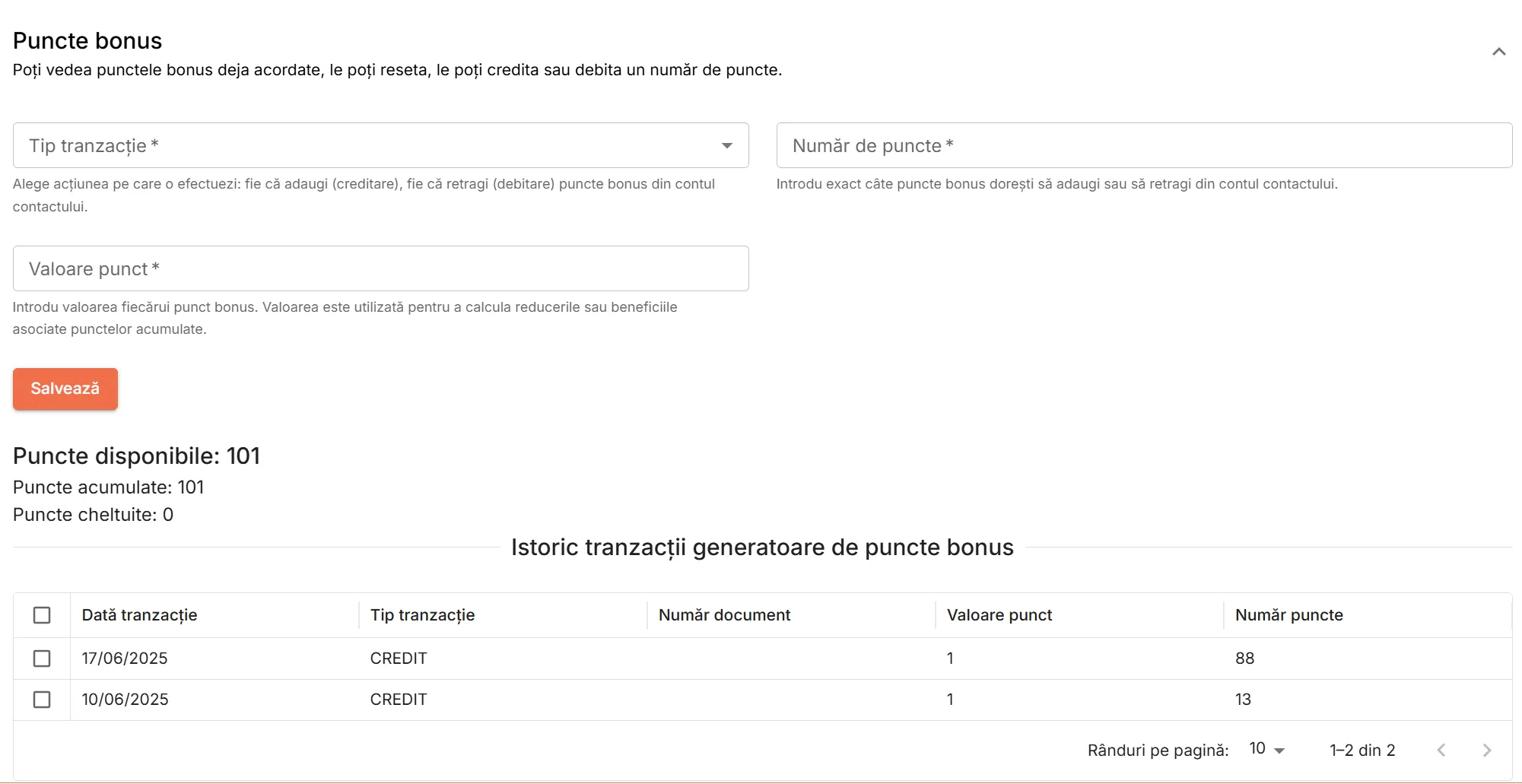This screenshot has height=784, width=1522.
Task: Select the 10/06/2025 date cell
Action: [x=125, y=700]
